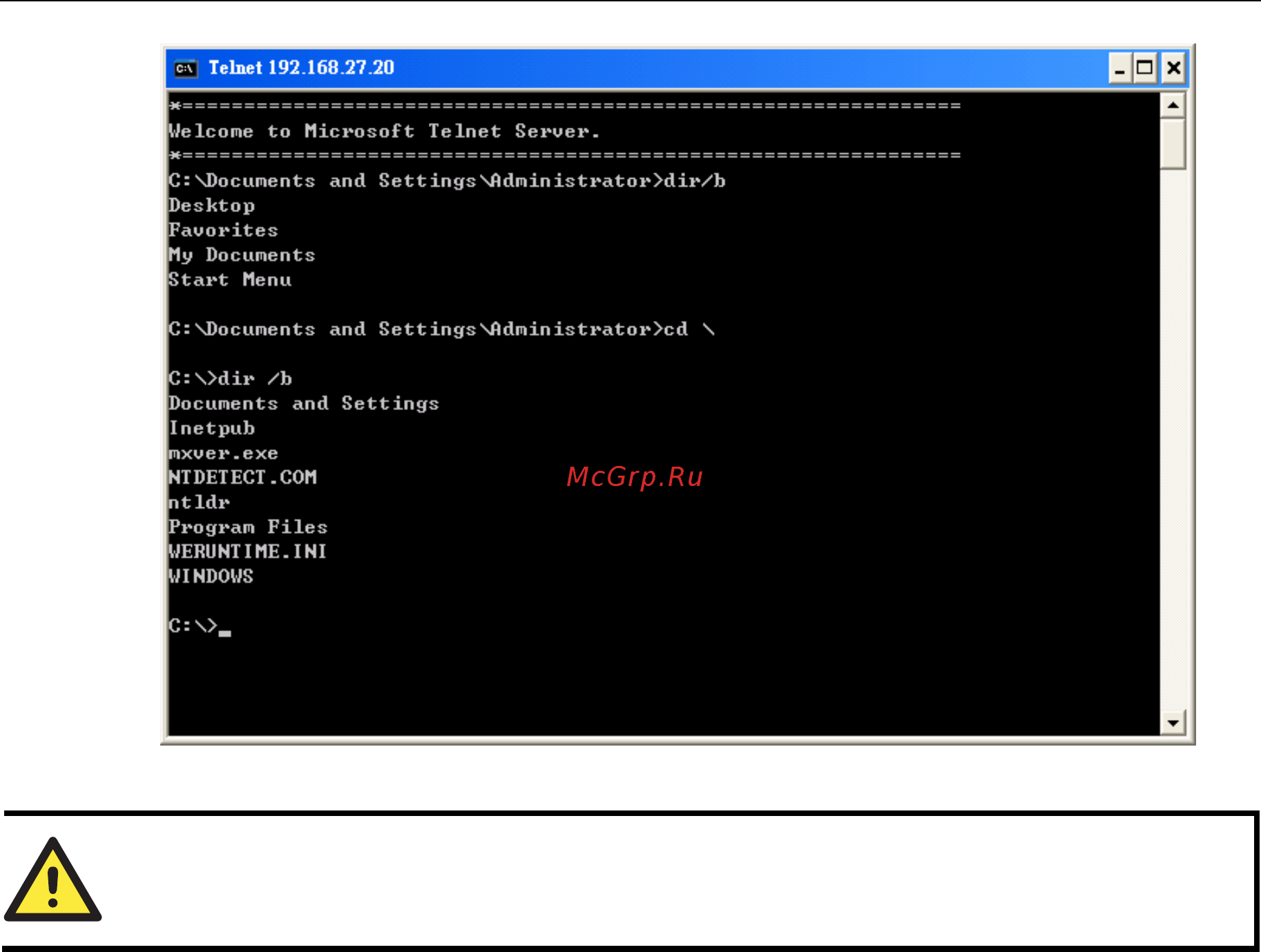Click the 'WERUNTIME.INI' file entry
This screenshot has width=1261, height=952.
point(247,552)
